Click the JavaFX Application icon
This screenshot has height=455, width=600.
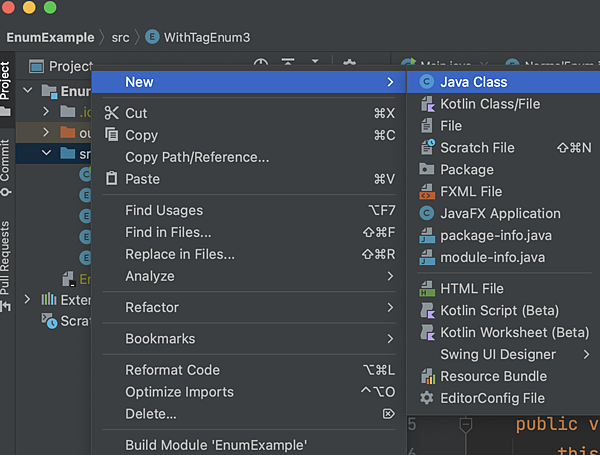tap(427, 213)
